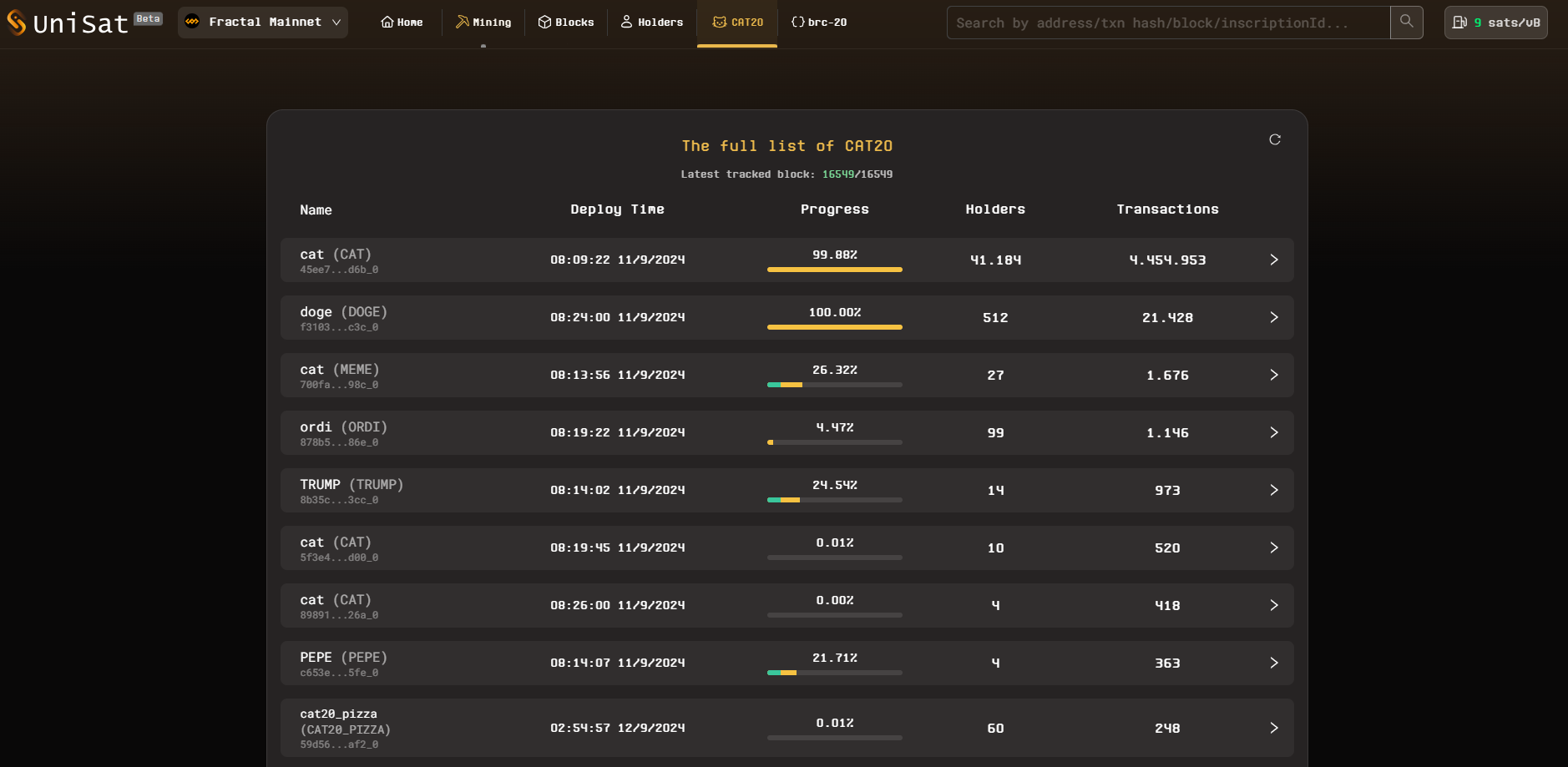The width and height of the screenshot is (1568, 767).
Task: Click the PEPE (PEPE) token name
Action: pos(343,658)
